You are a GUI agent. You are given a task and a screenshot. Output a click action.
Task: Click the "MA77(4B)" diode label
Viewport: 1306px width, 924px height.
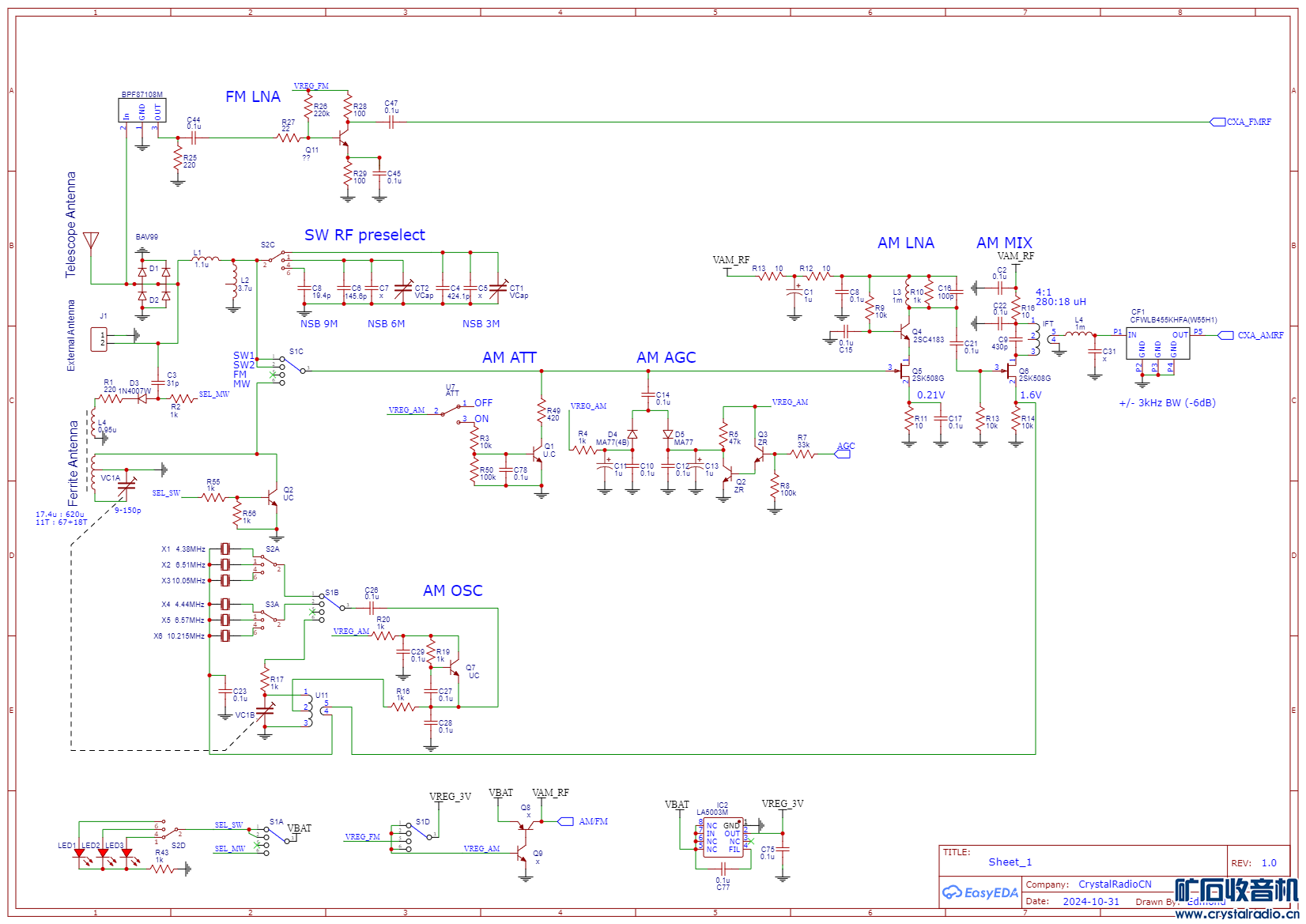[x=613, y=443]
